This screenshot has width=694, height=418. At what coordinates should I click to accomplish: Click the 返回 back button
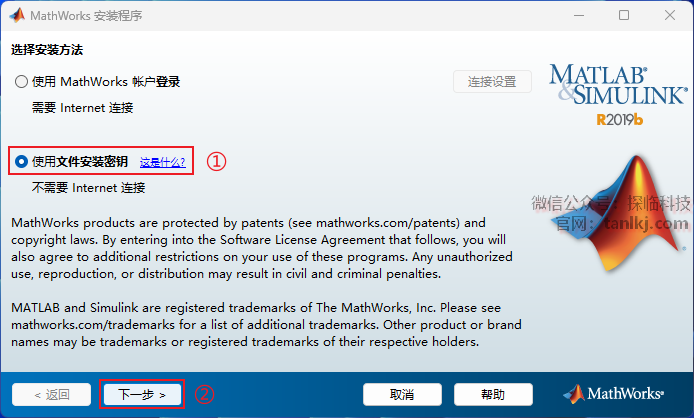coord(51,395)
